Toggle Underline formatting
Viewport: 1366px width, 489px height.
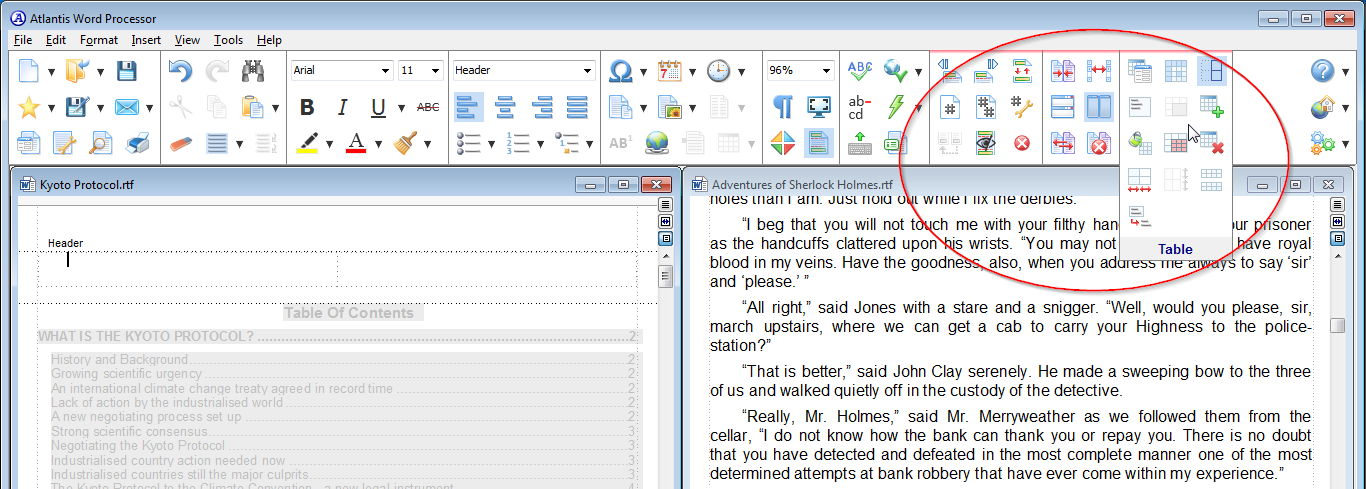click(378, 107)
